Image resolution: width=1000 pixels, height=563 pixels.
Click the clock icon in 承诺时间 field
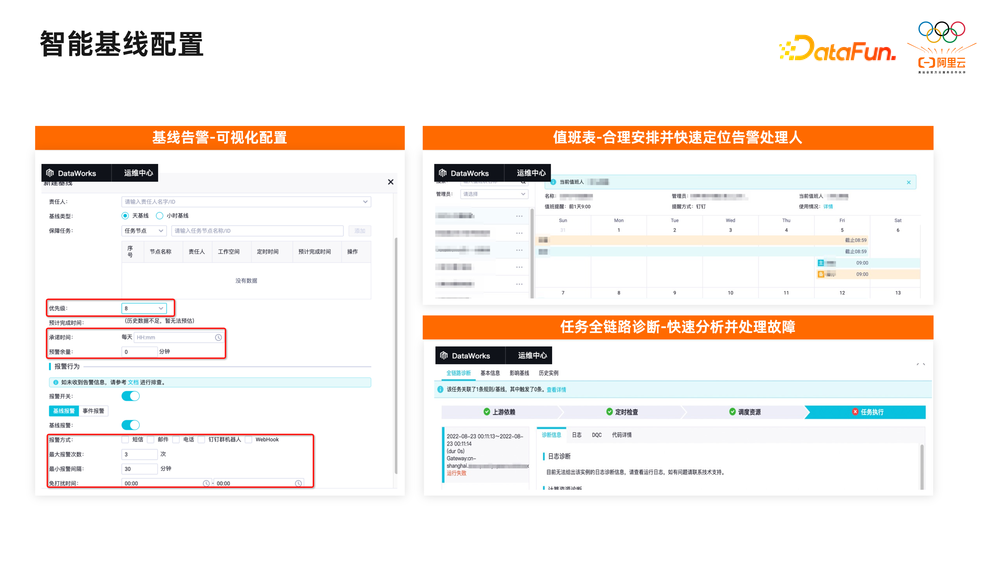pos(218,337)
